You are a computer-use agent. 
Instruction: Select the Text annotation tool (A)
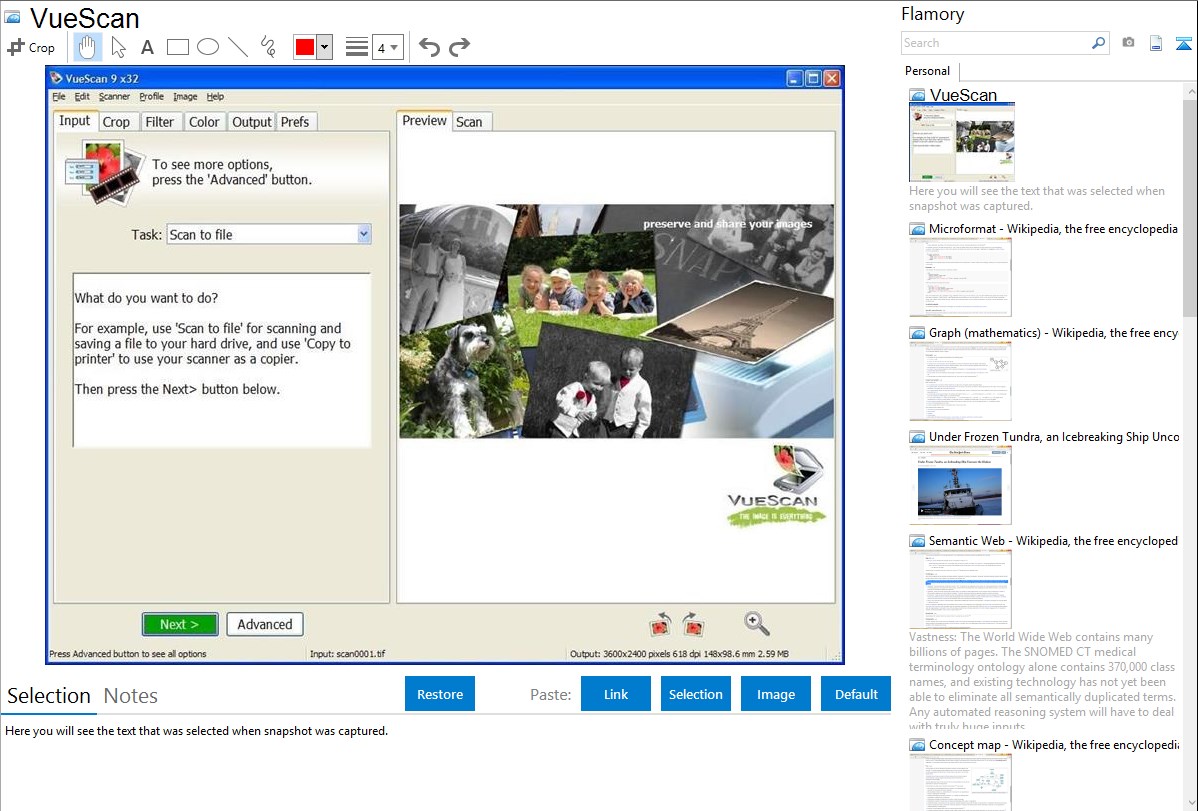click(147, 47)
